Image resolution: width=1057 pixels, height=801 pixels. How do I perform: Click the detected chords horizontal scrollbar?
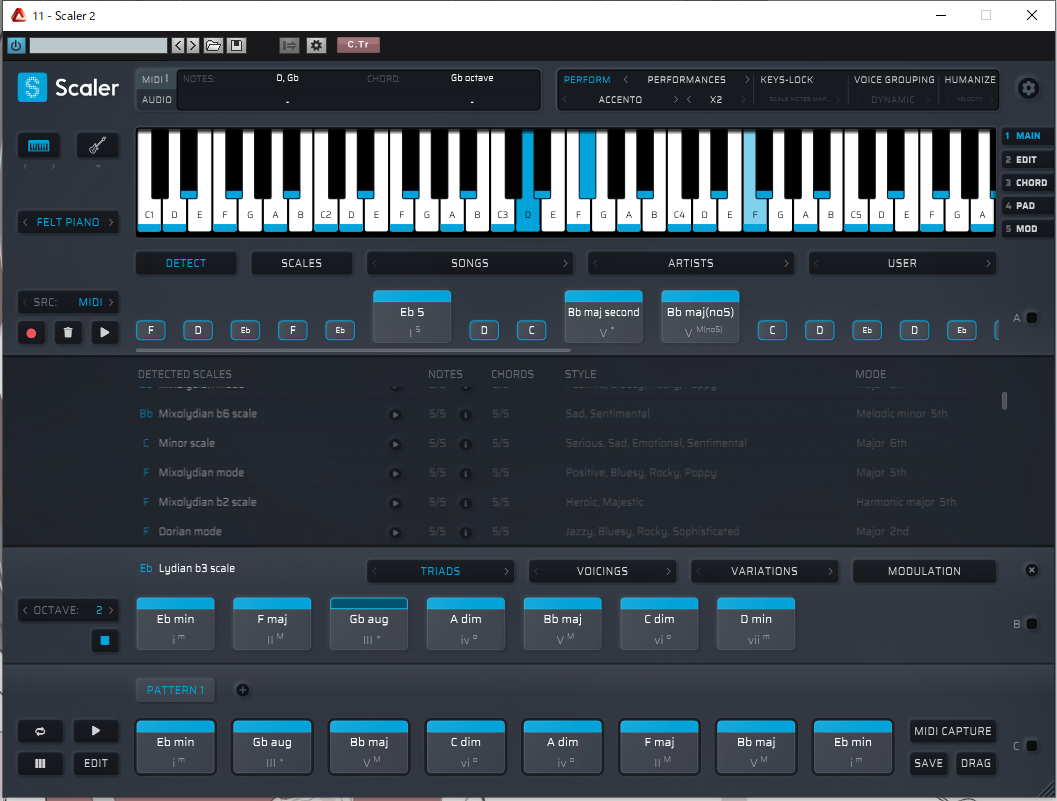point(353,351)
